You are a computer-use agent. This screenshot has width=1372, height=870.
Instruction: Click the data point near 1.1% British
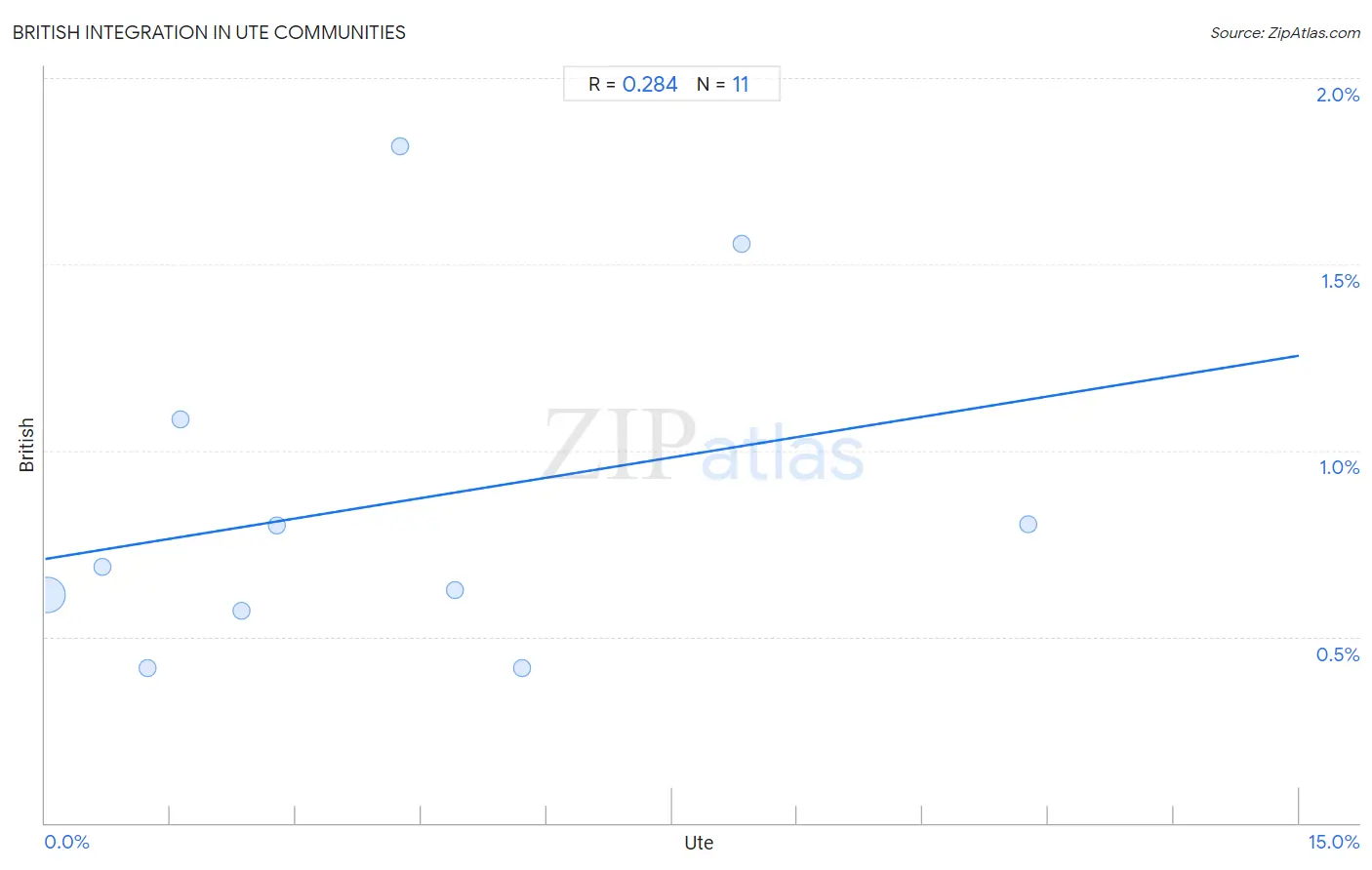(x=181, y=419)
